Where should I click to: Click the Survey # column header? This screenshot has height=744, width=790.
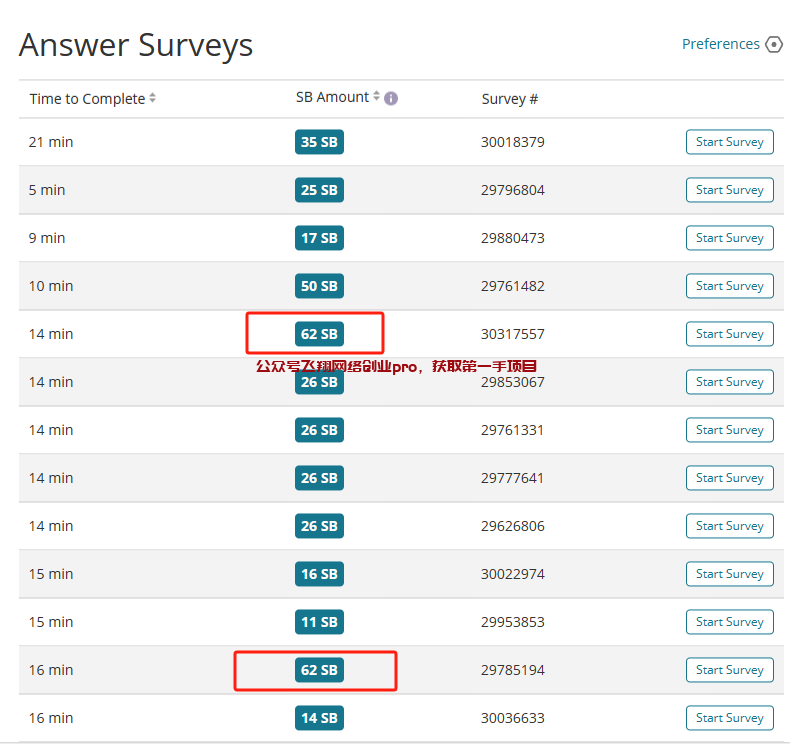509,98
